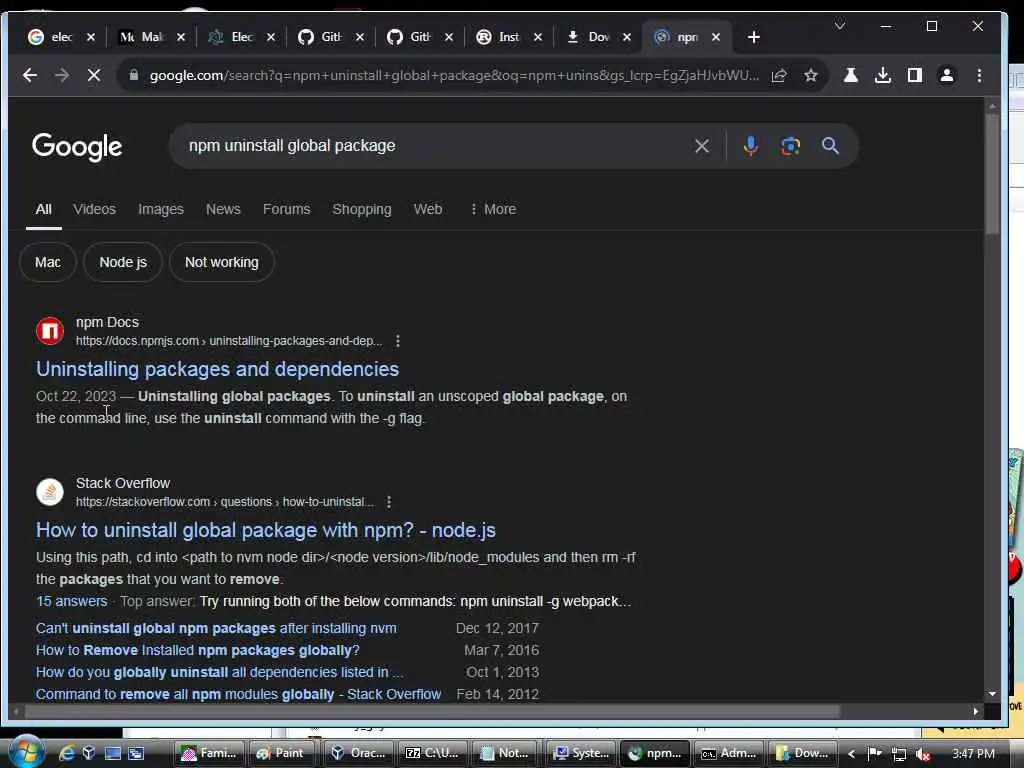Open Uninstalling packages and dependencies result

tap(217, 369)
